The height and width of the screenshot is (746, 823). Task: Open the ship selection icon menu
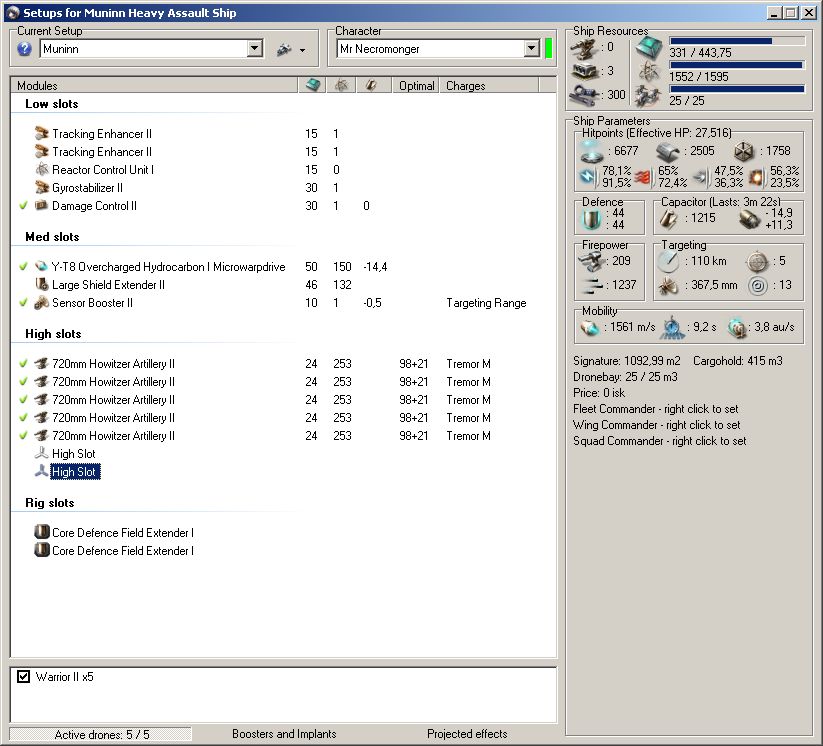click(x=284, y=50)
